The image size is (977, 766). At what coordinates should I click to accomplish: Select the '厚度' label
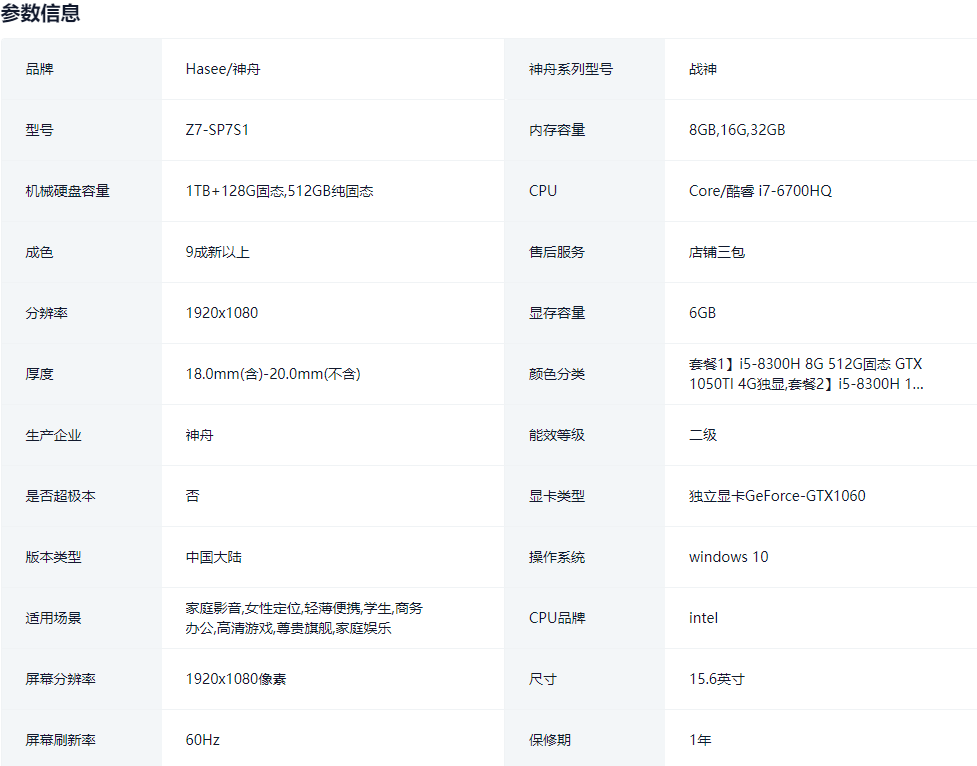click(x=39, y=374)
